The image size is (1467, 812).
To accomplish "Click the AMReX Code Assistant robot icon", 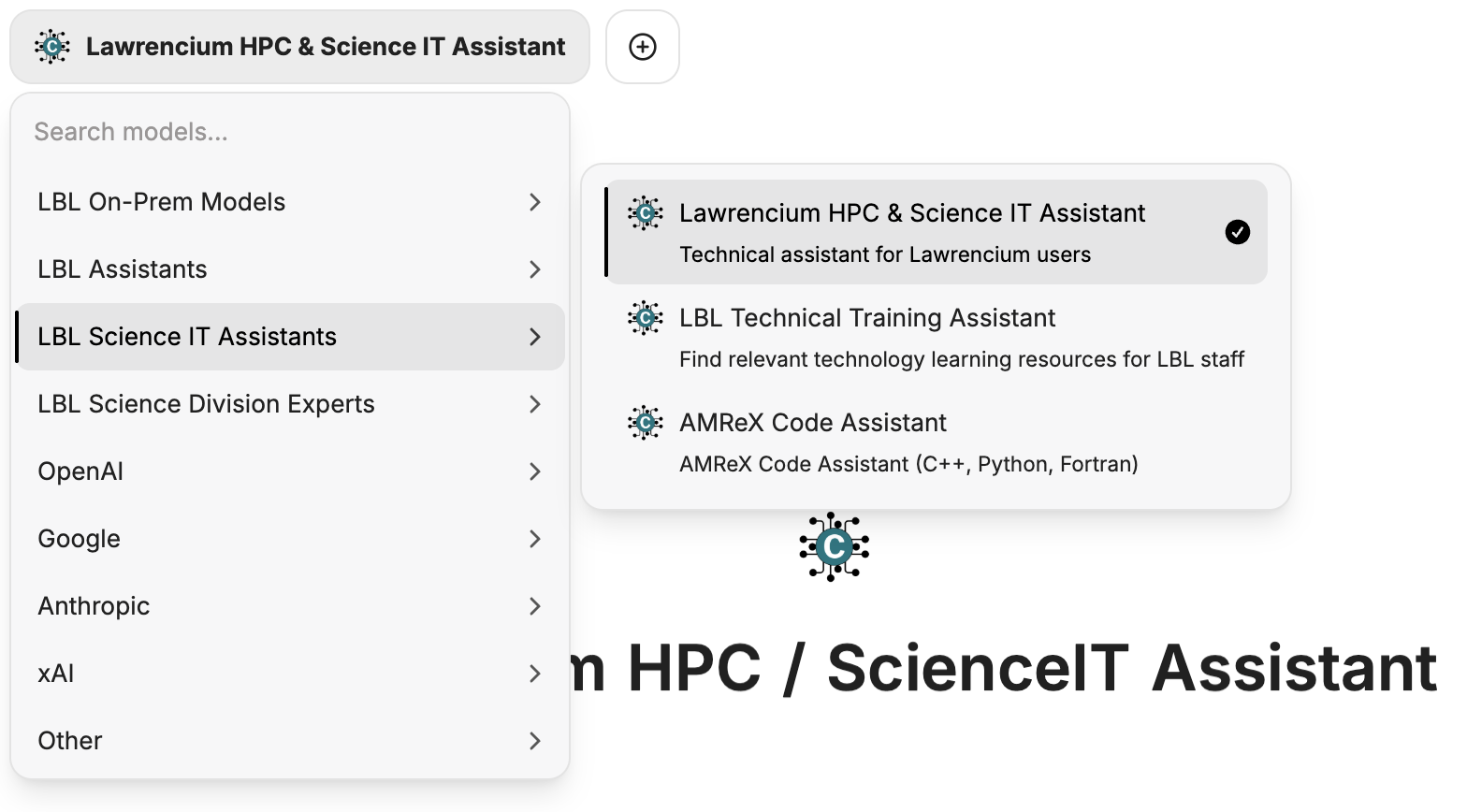I will click(645, 423).
